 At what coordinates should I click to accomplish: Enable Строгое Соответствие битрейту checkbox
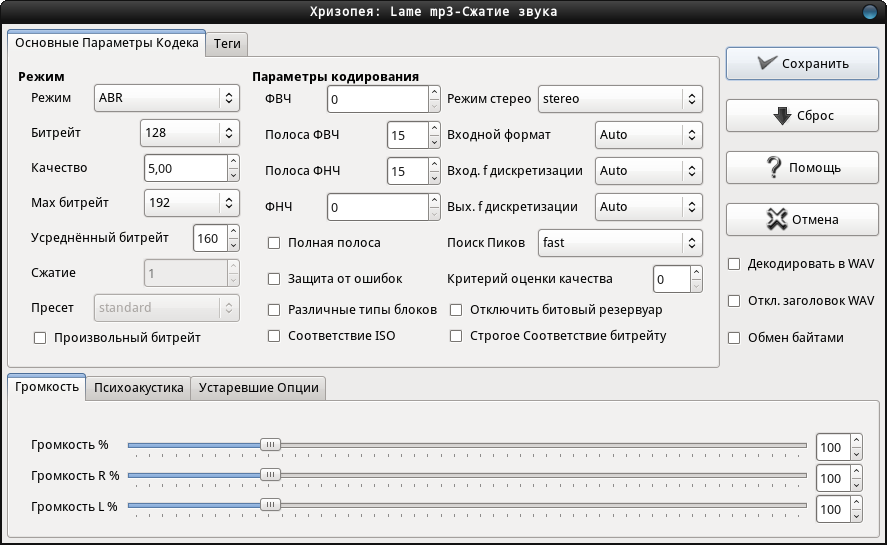click(455, 336)
